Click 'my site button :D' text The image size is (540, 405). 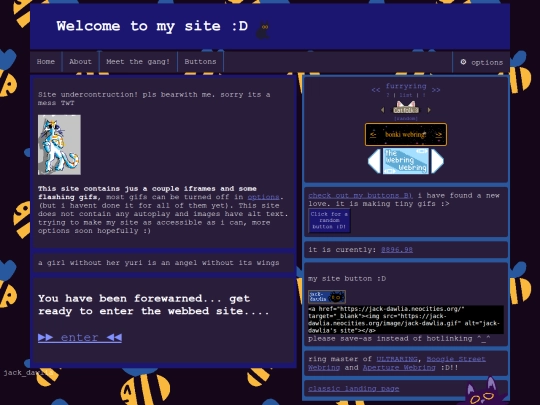pos(347,279)
